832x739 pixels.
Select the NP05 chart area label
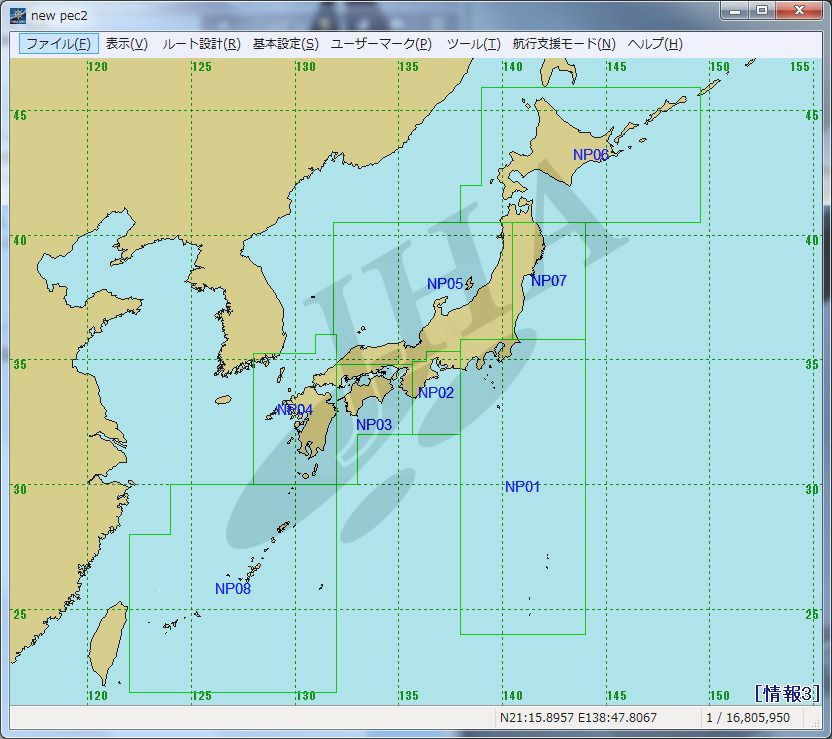click(x=445, y=284)
